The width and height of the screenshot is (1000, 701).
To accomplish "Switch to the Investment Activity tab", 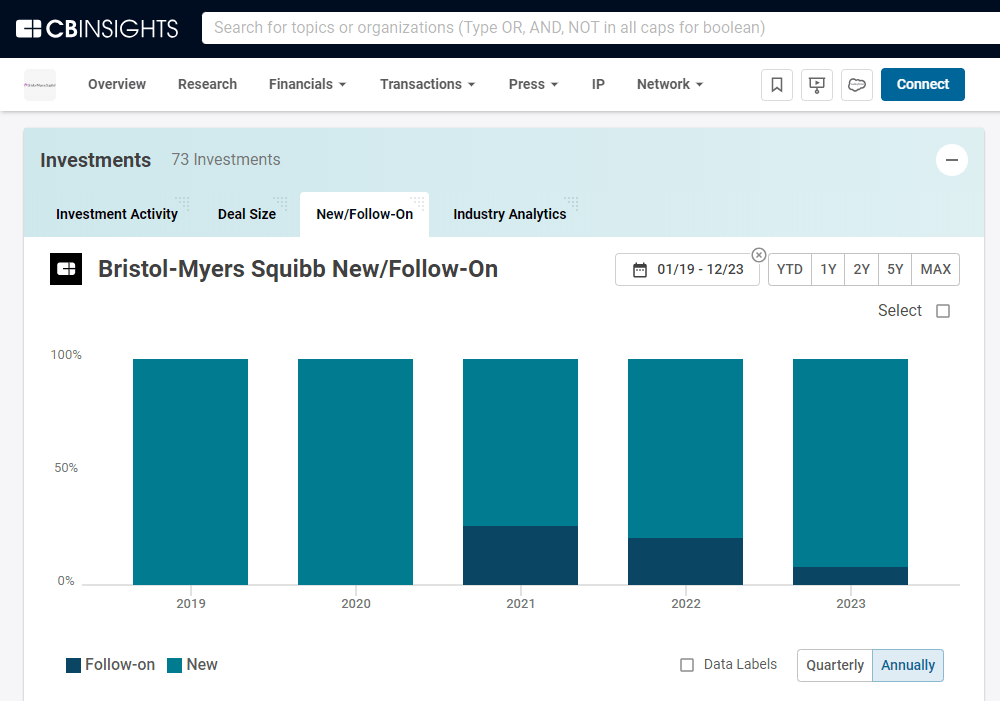I will (x=117, y=214).
